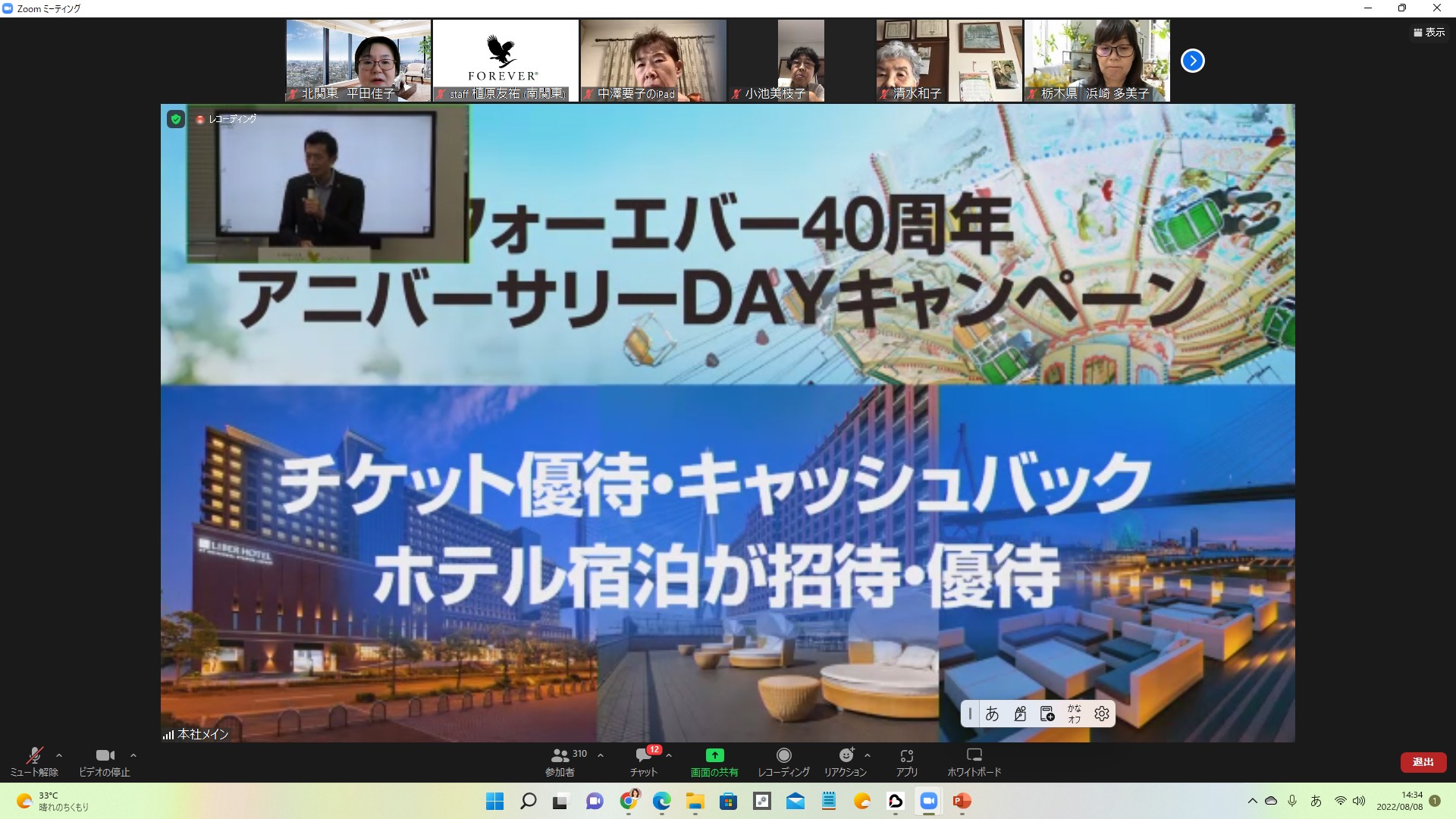Click the レコーディング recording indicator label
The height and width of the screenshot is (819, 1456).
tap(226, 119)
